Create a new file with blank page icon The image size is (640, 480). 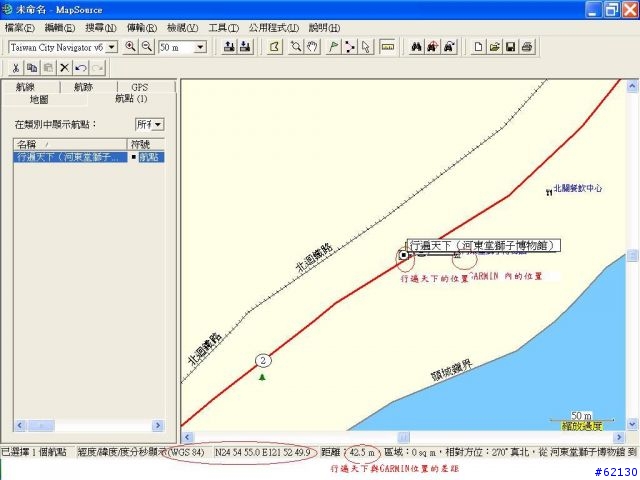(478, 47)
